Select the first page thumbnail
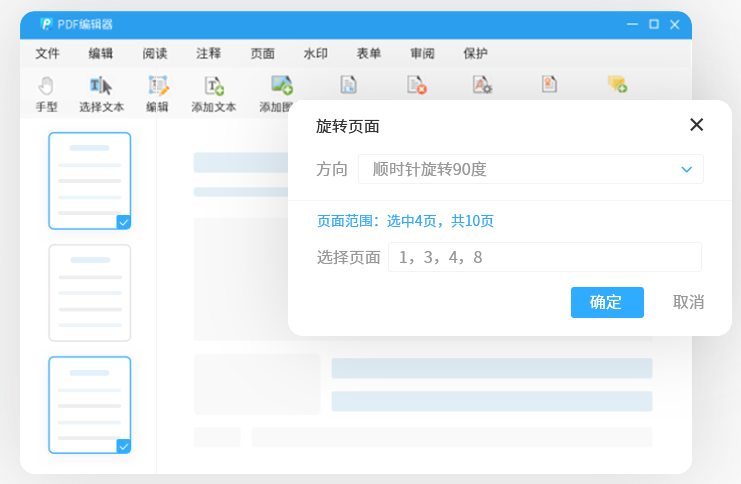741x484 pixels. pos(89,181)
